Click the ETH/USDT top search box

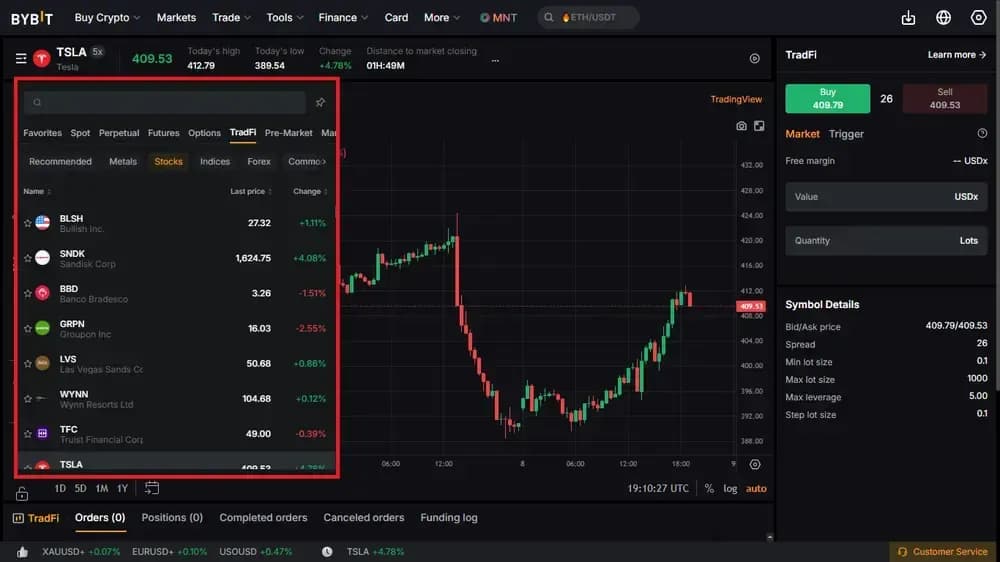point(589,18)
